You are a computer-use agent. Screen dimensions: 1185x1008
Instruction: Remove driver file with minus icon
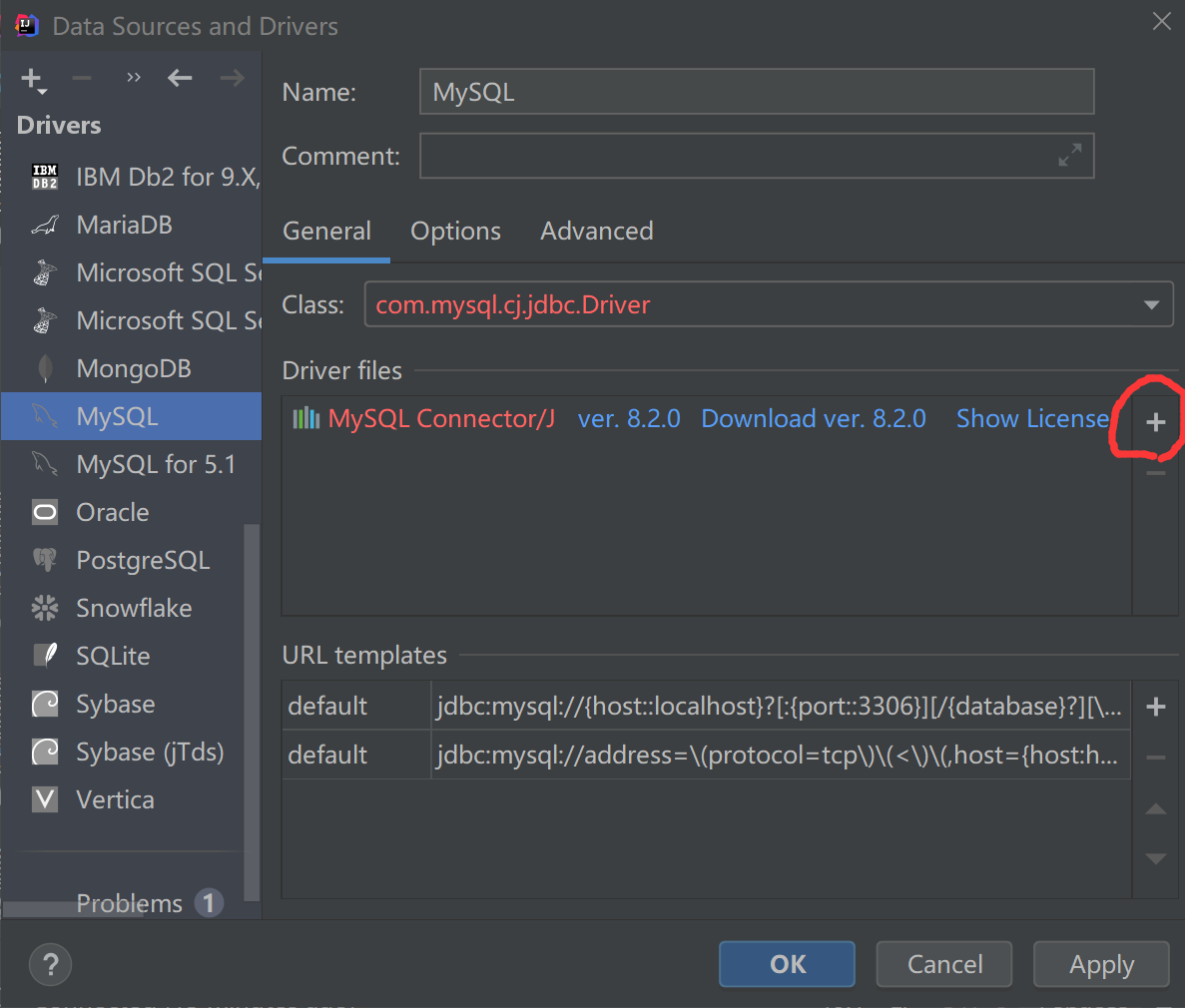click(1155, 474)
